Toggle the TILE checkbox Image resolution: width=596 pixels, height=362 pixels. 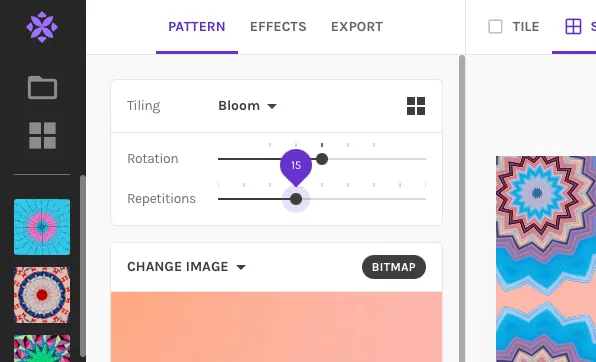[495, 27]
